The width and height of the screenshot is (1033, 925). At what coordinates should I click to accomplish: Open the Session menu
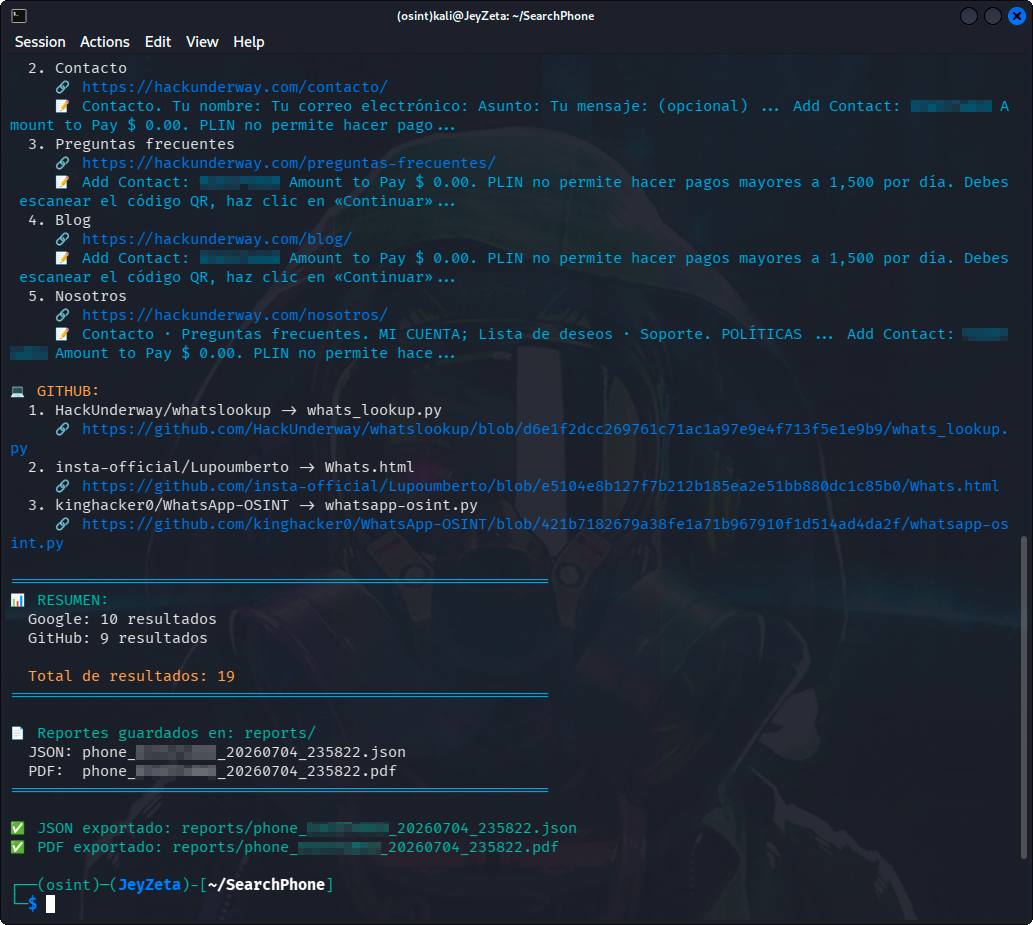click(x=40, y=42)
